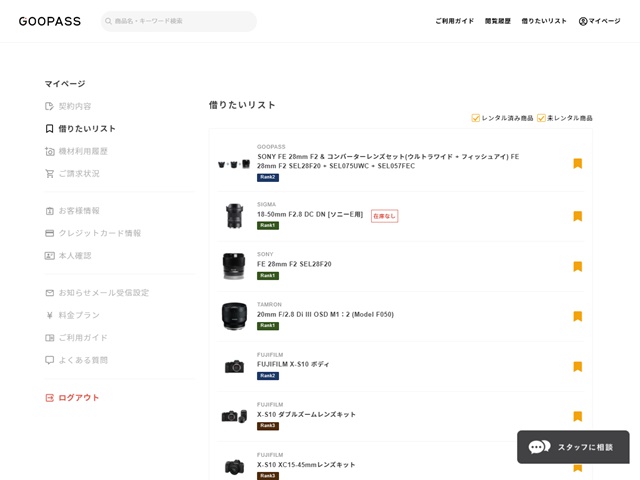Image resolution: width=640 pixels, height=480 pixels.
Task: Open the スタッフに相談 chat button
Action: pos(573,447)
